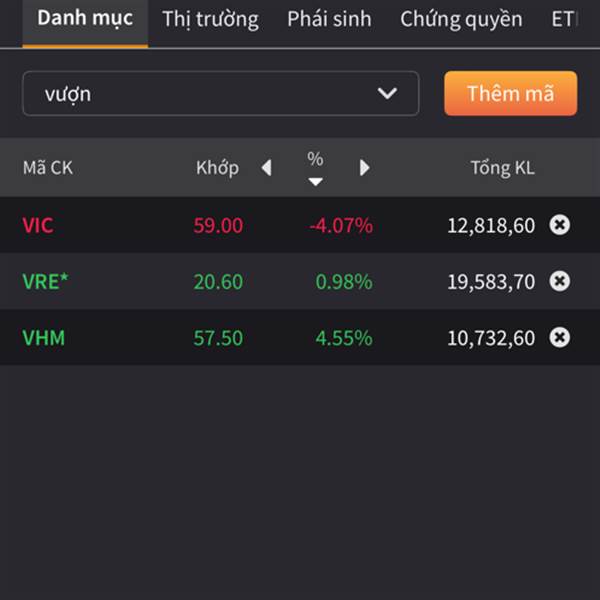Sort by the Mã CK column header

(48, 168)
